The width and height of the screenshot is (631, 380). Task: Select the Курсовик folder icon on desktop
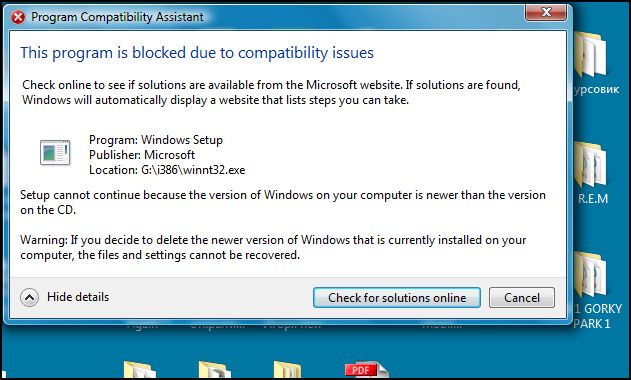(x=590, y=54)
